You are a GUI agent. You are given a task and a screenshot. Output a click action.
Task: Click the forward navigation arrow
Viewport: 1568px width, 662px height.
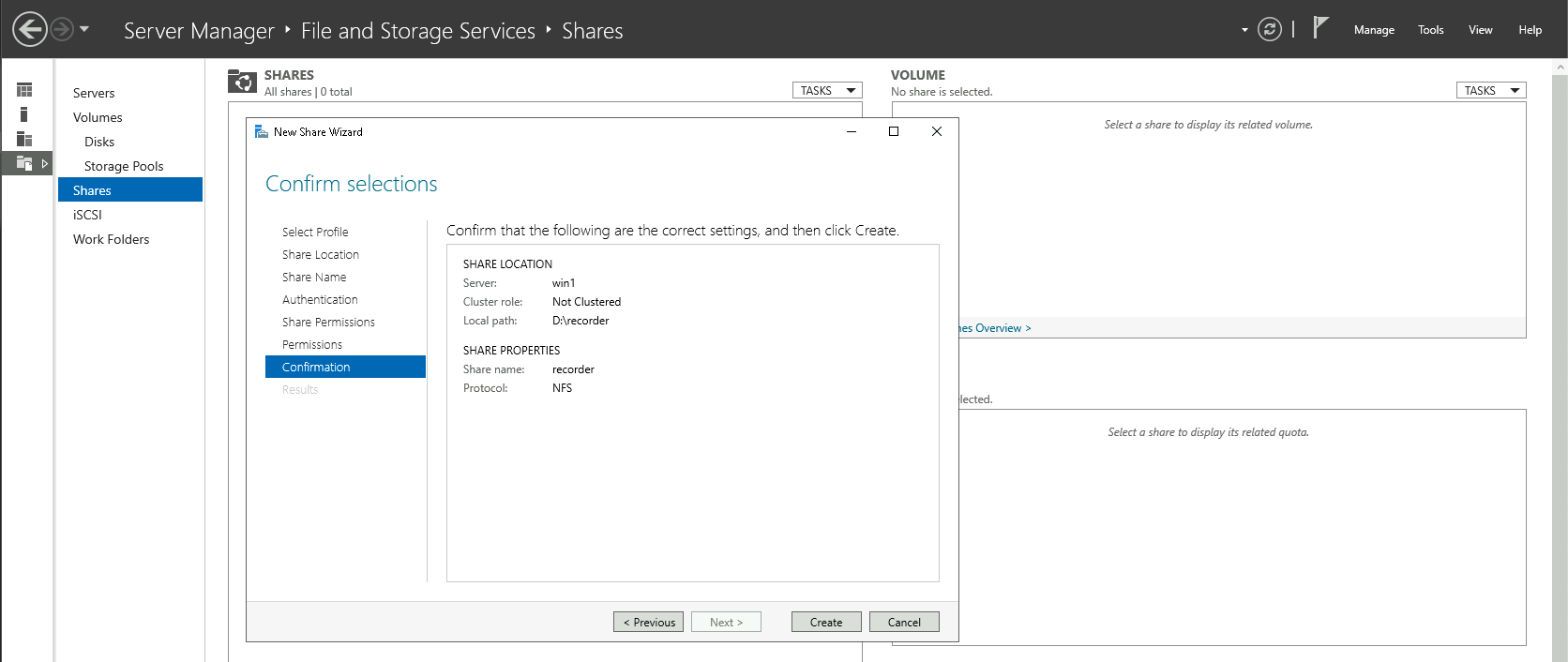(62, 29)
